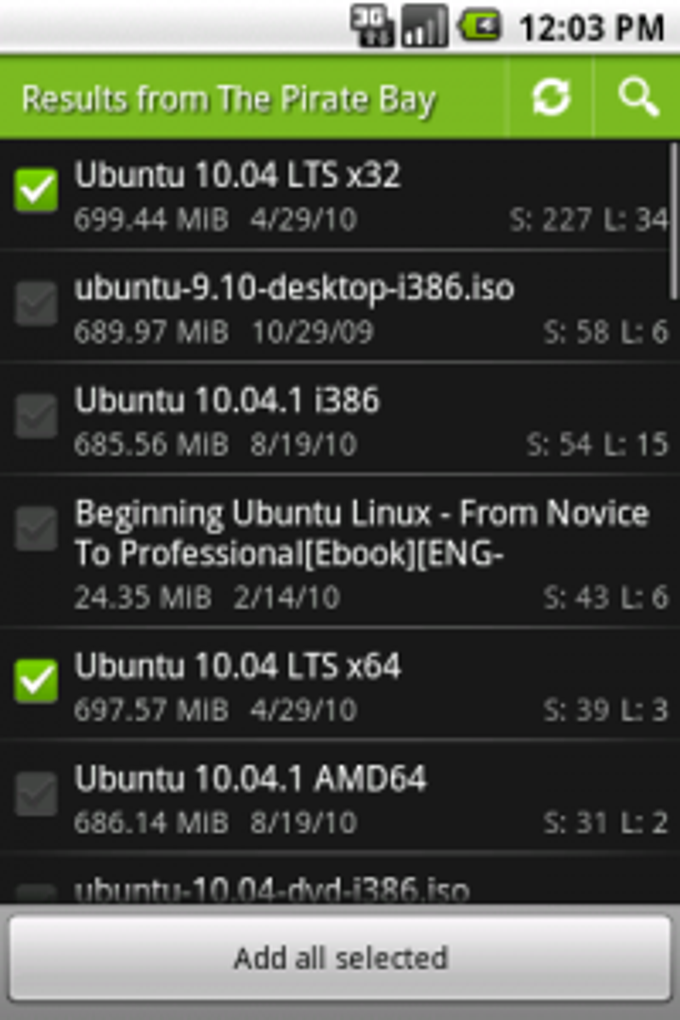Check Beginning Ubuntu Linux ebook checkbox
The height and width of the screenshot is (1020, 680).
pos(37,530)
